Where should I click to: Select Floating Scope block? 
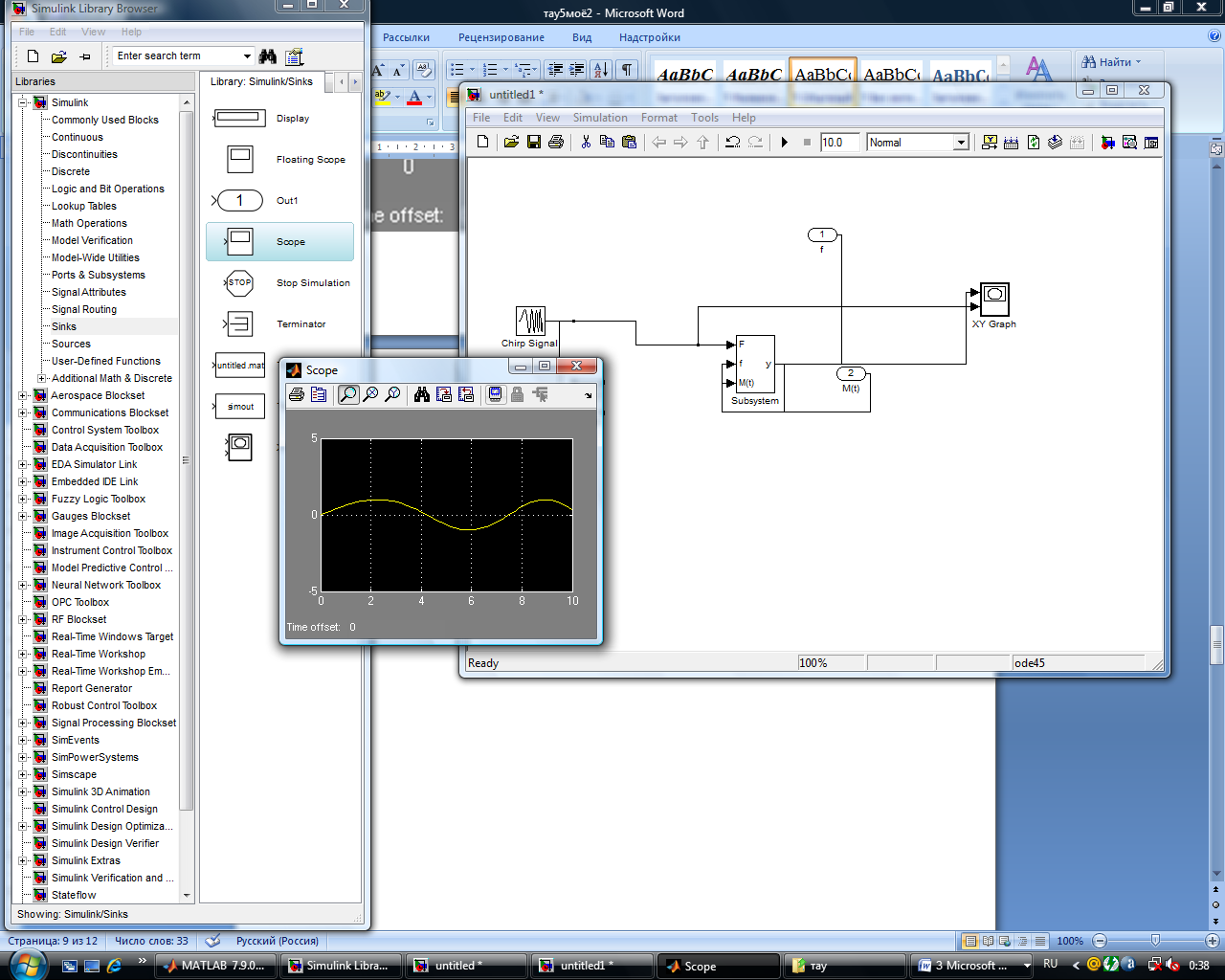click(279, 160)
